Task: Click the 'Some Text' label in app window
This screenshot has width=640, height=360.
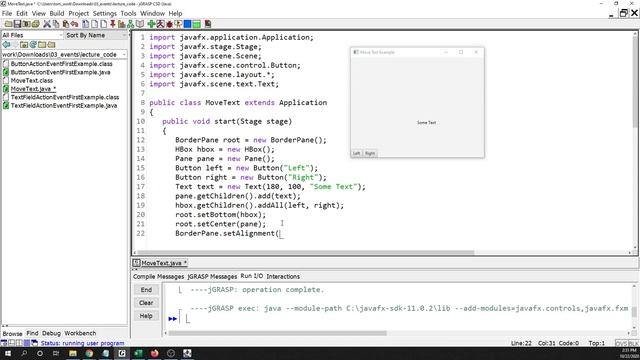Action: (x=427, y=122)
